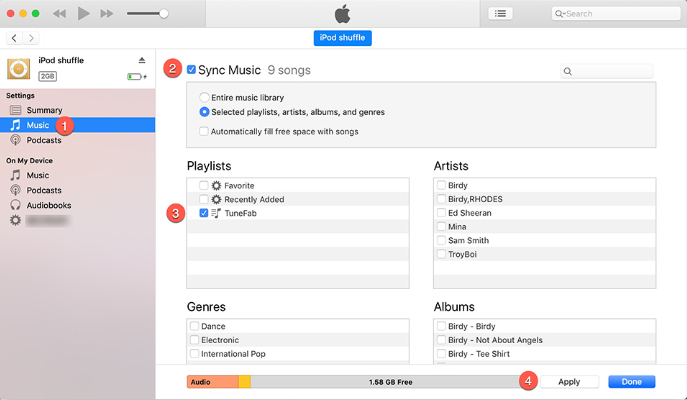Click the Summary list icon
The width and height of the screenshot is (687, 400).
coord(15,110)
